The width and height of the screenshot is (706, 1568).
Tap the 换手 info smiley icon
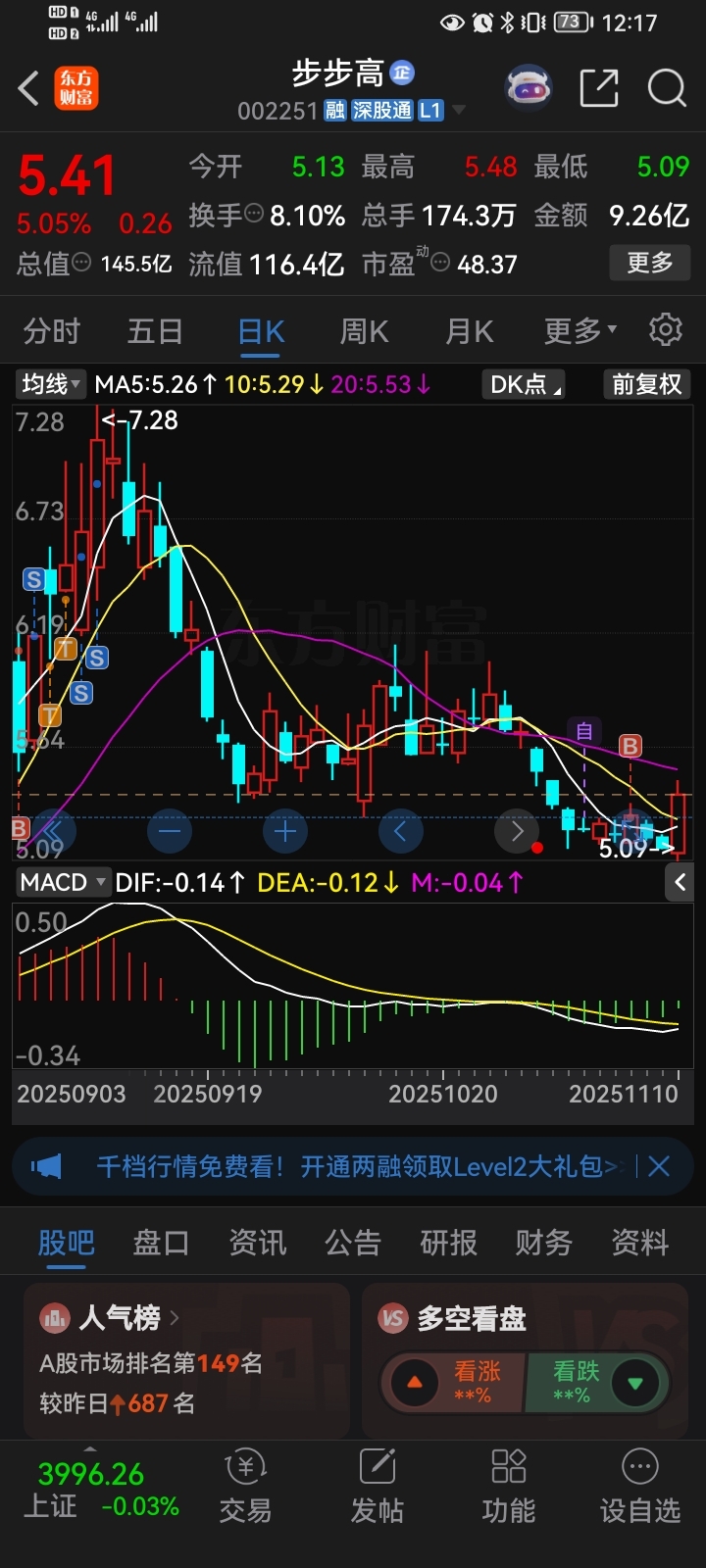pos(254,213)
